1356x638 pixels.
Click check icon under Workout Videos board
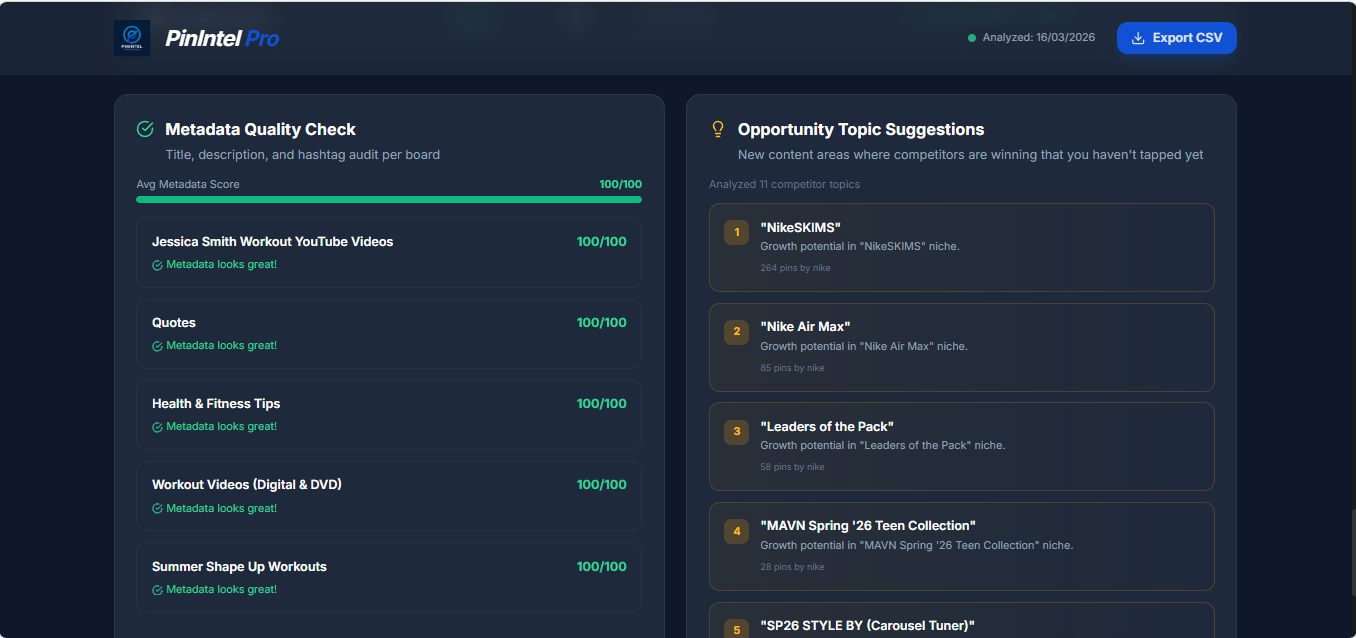[x=157, y=509]
